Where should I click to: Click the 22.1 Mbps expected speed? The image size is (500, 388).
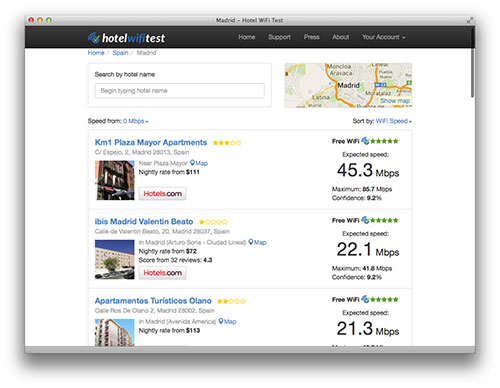point(368,250)
